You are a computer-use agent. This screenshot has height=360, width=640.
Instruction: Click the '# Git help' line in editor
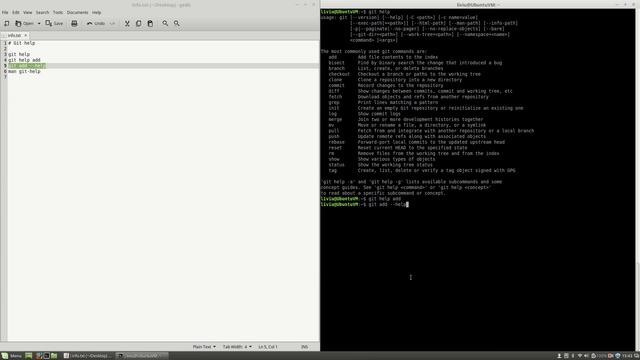(22, 43)
